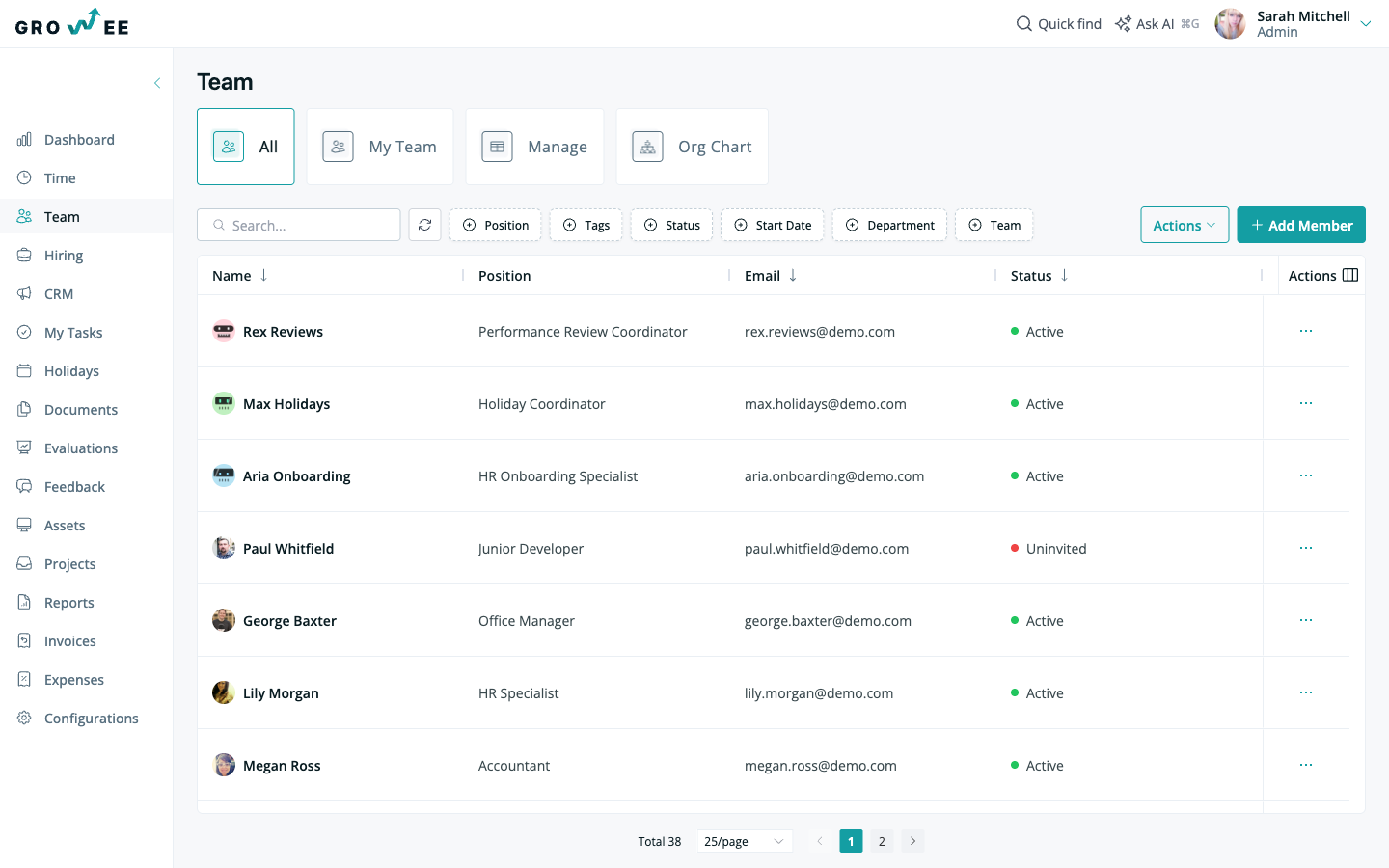Open Rex Reviews profile
The image size is (1389, 868).
pyautogui.click(x=283, y=332)
